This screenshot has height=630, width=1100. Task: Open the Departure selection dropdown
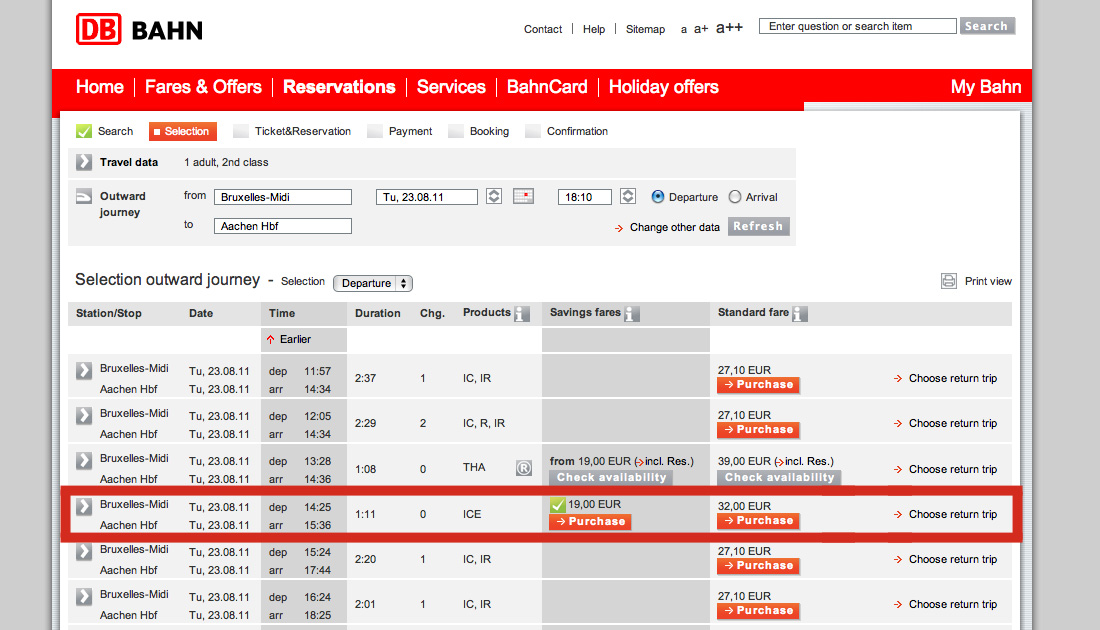click(372, 283)
